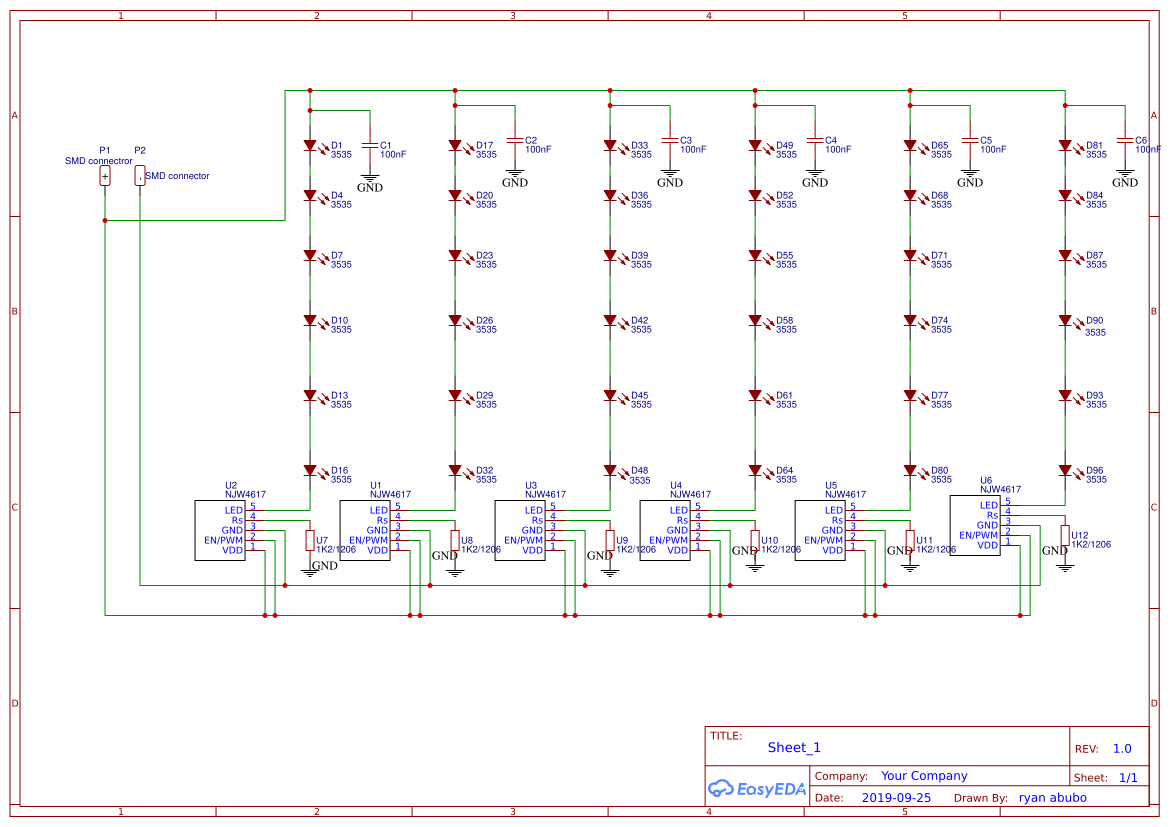
Task: Click the date 2019-09-25 field
Action: pos(897,797)
